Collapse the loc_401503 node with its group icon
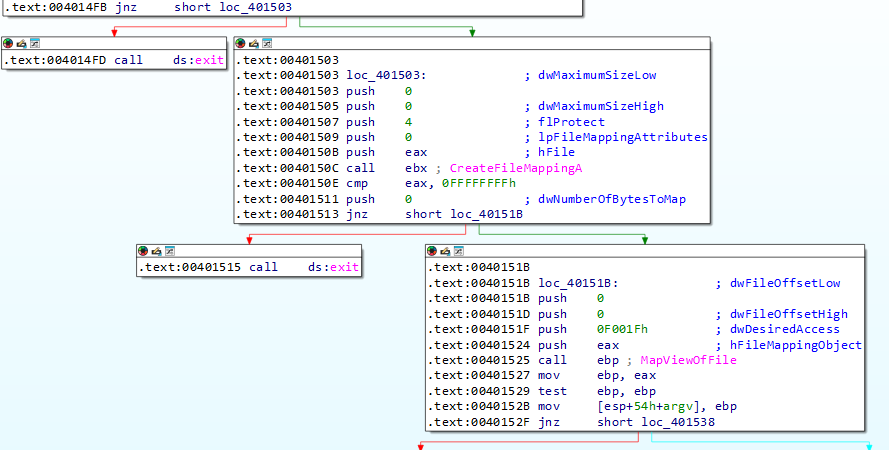Screen dimensions: 889x450 pos(266,45)
